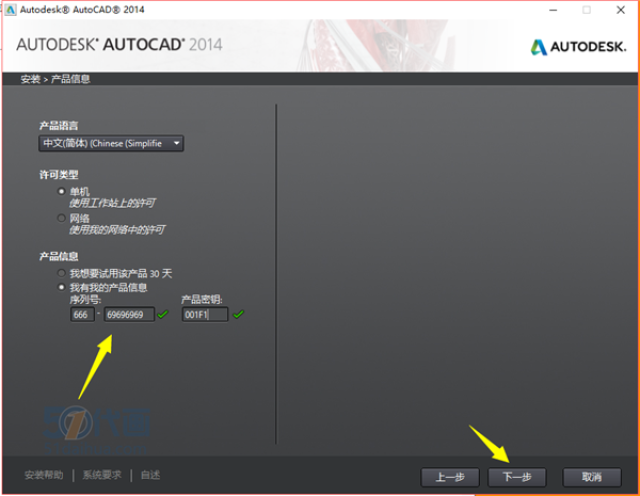
Task: Click the product key field 001F1
Action: 205,314
